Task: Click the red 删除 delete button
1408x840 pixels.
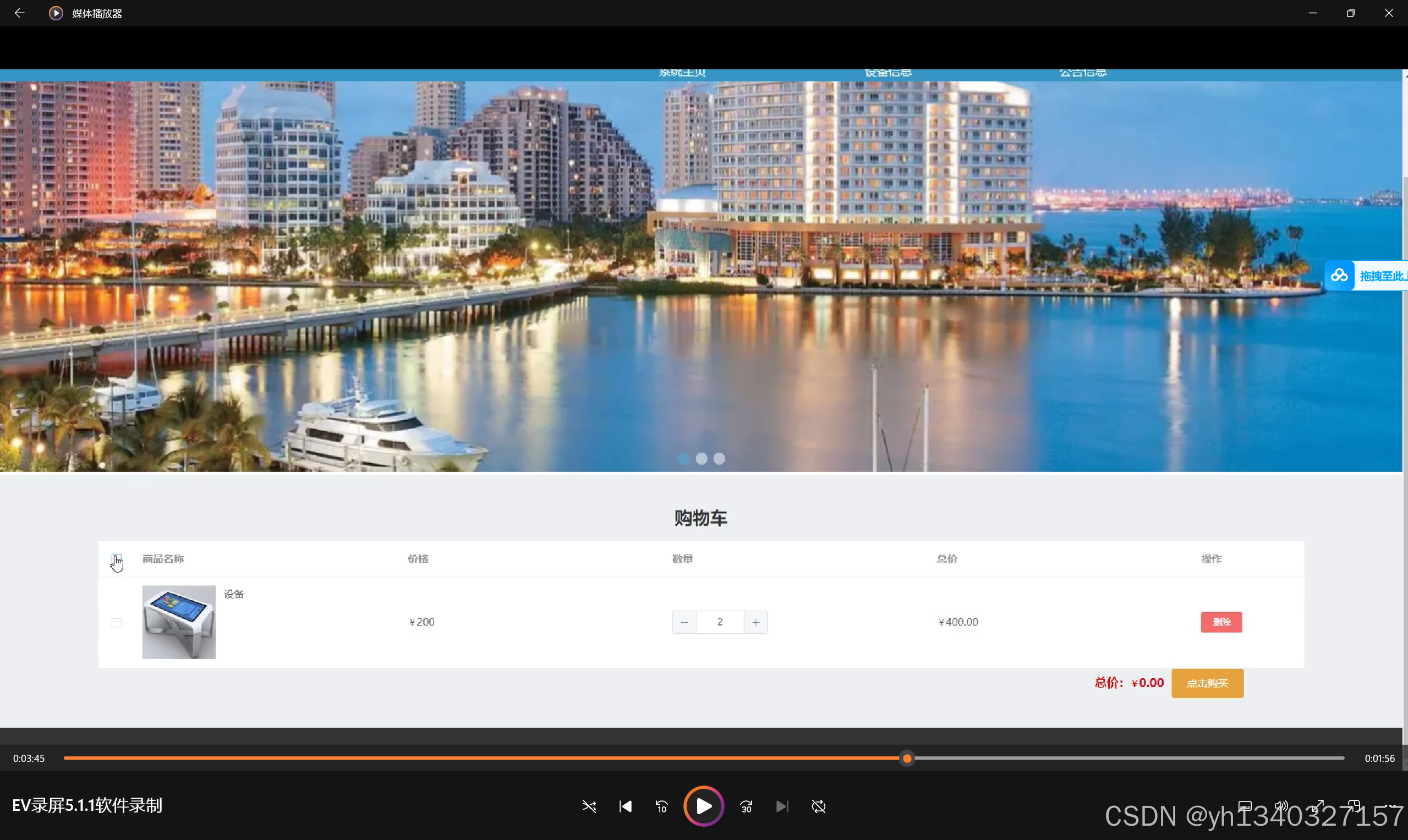Action: pyautogui.click(x=1221, y=622)
